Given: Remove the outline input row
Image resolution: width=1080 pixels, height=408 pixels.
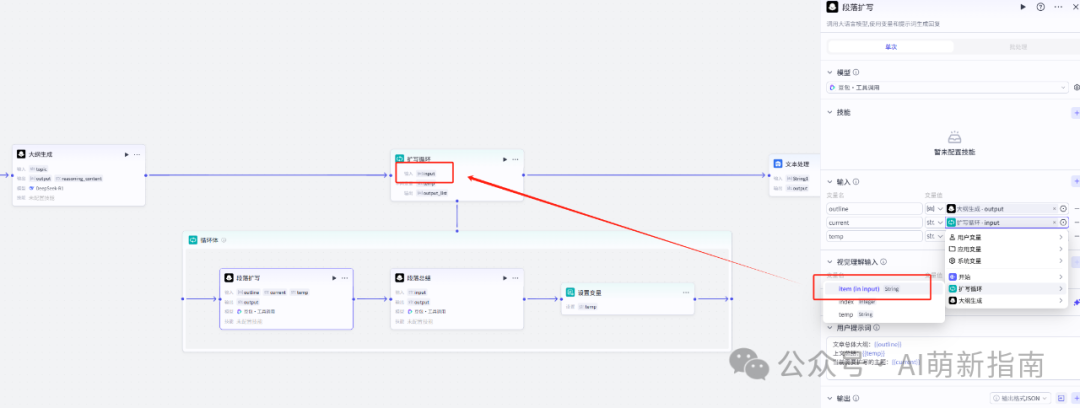Looking at the screenshot, I should point(1077,208).
